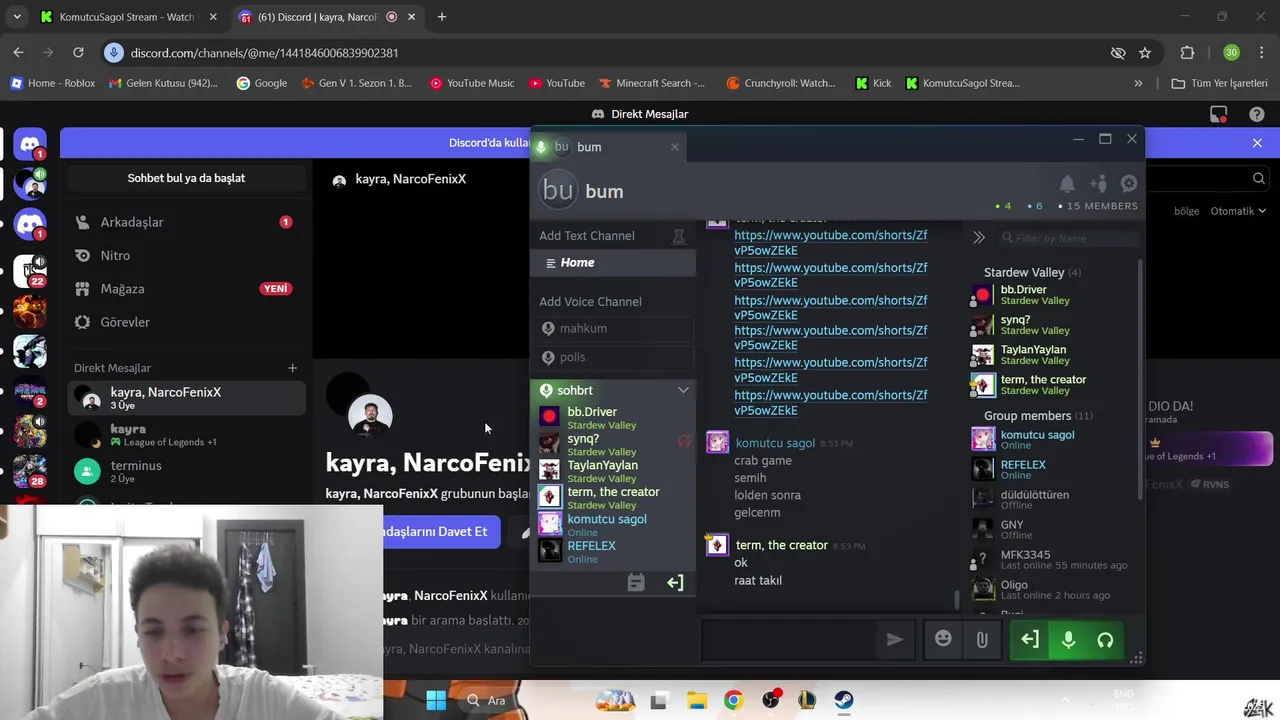The width and height of the screenshot is (1280, 720).
Task: Click MFK3345 in the member list
Action: pos(1054,559)
